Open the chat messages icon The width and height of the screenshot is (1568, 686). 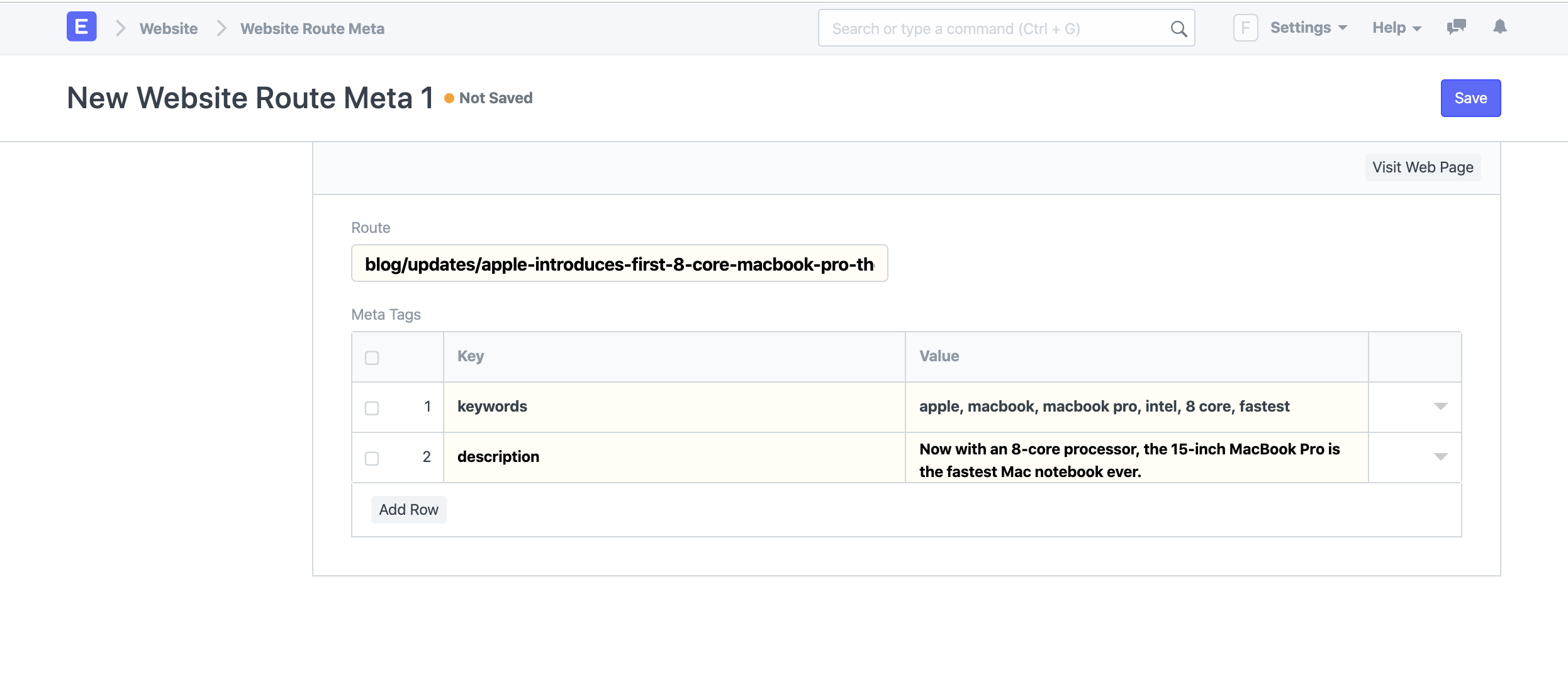[x=1456, y=27]
